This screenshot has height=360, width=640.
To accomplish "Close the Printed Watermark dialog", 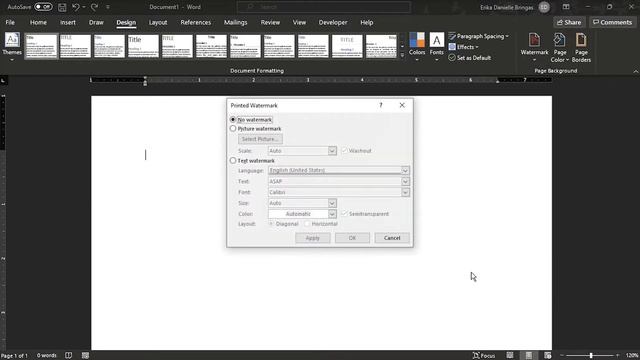I will click(402, 105).
